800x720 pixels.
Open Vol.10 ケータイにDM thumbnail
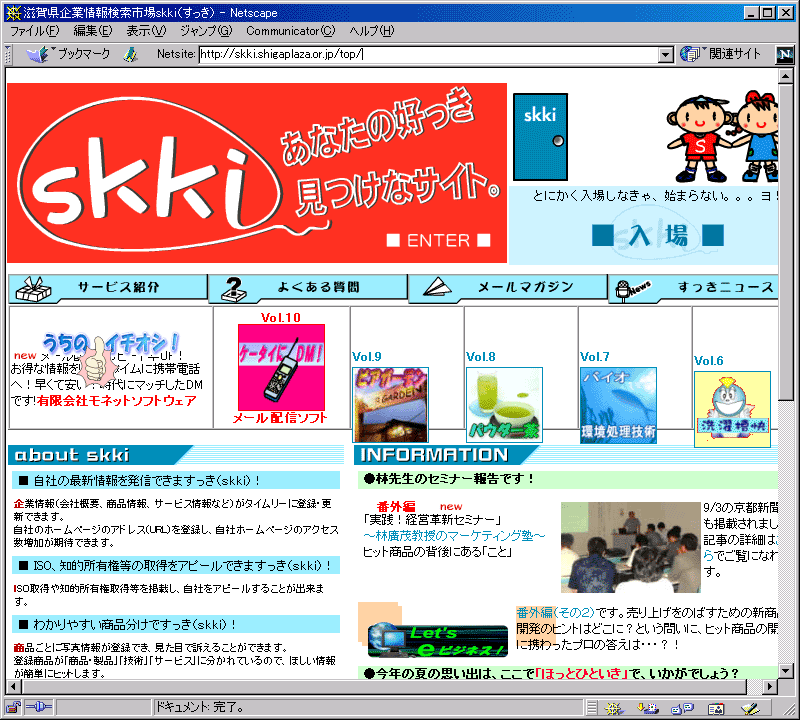click(x=282, y=367)
